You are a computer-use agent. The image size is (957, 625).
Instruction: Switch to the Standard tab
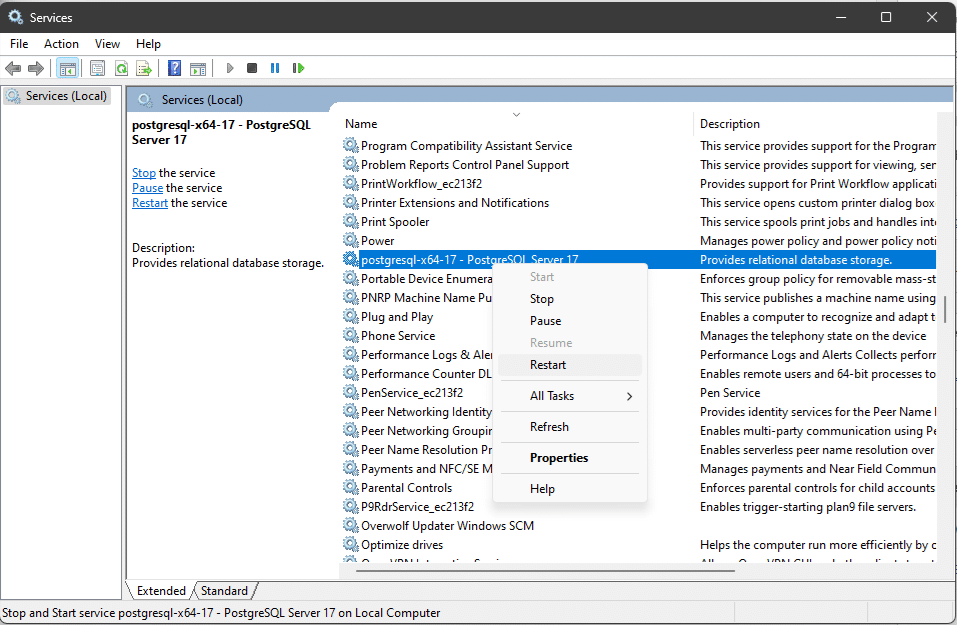224,591
